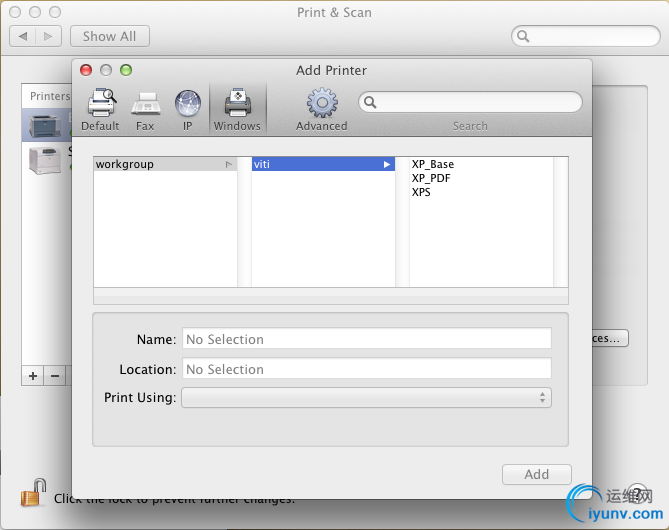Click the Location input field
Screen dimensions: 669x530
coord(367,368)
